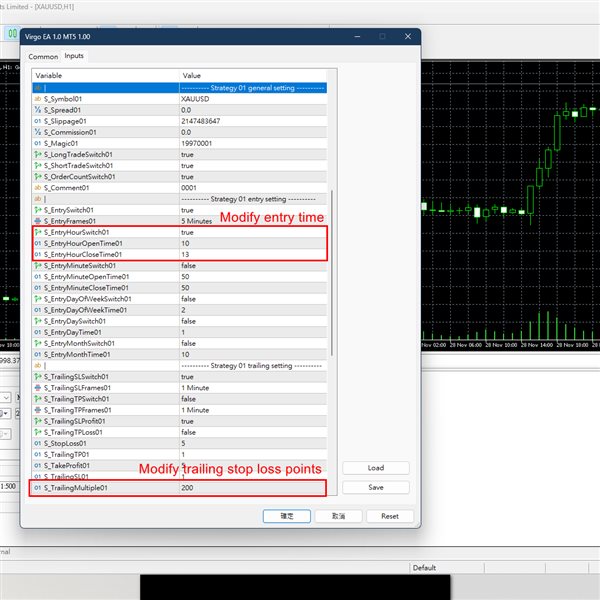Select the Strategy 01 entry setting row
This screenshot has height=600, width=600.
click(179, 199)
